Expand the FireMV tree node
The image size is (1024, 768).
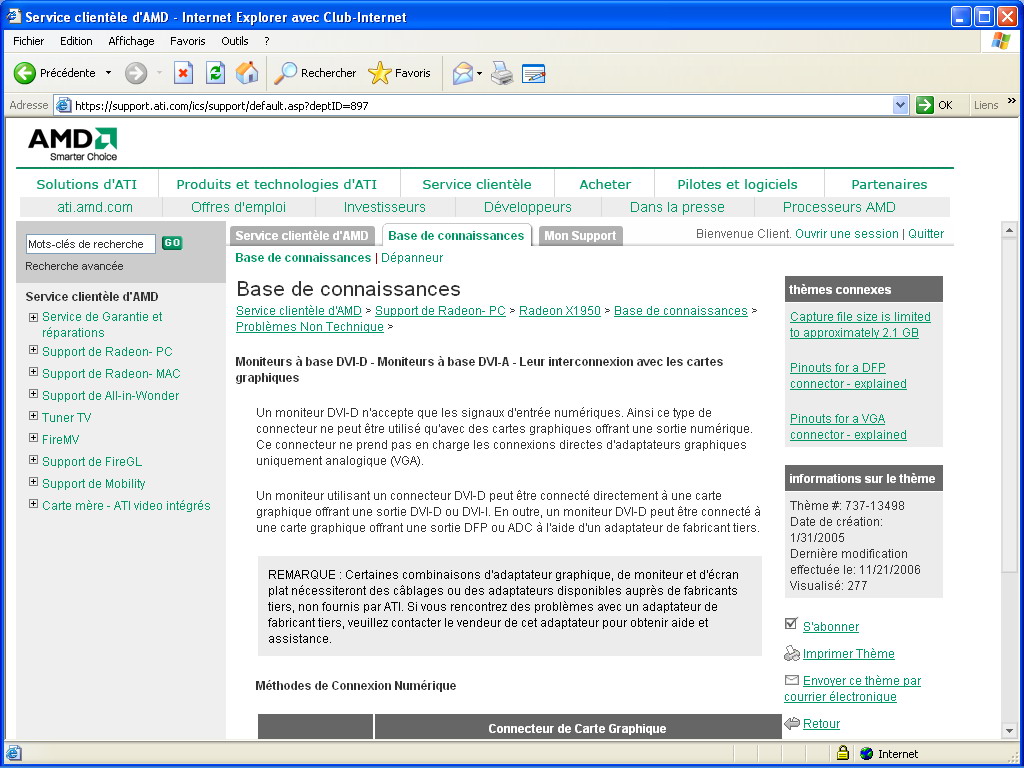pos(33,438)
